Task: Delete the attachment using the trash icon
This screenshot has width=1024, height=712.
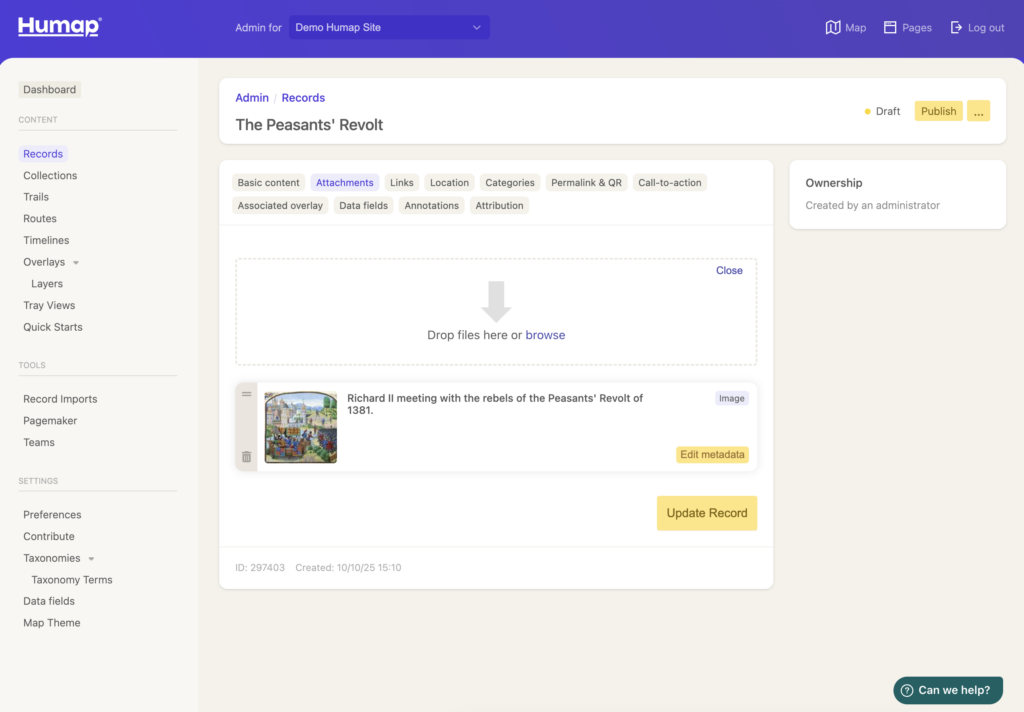Action: pyautogui.click(x=246, y=456)
